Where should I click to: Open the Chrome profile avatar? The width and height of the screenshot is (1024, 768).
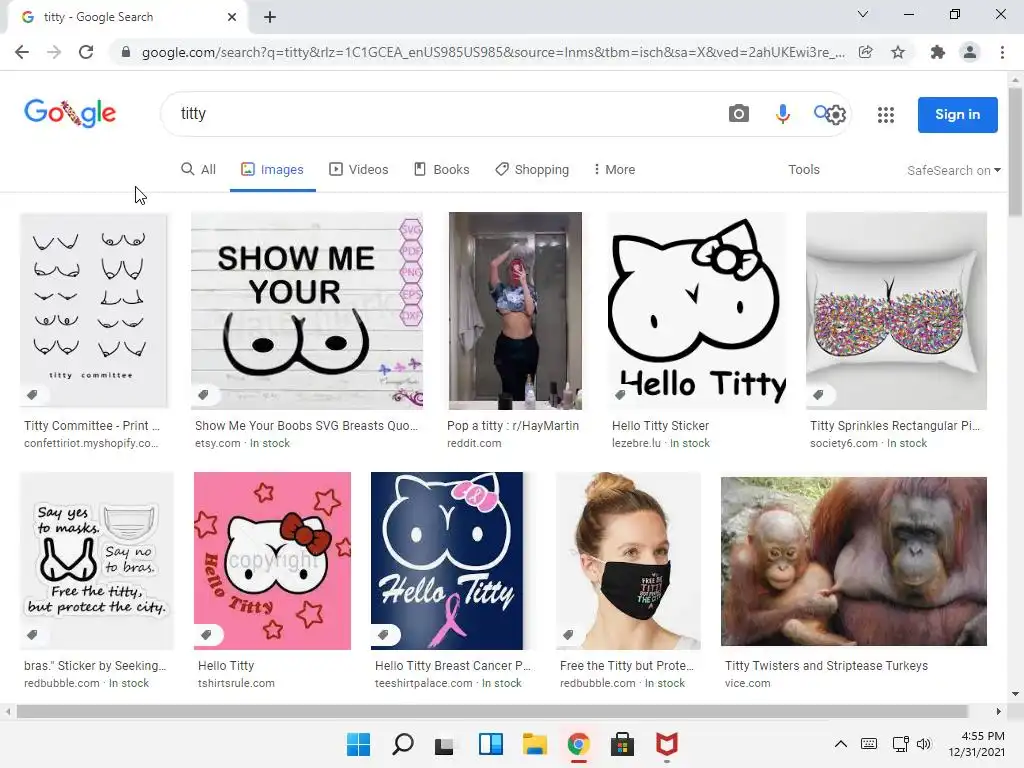pos(970,52)
